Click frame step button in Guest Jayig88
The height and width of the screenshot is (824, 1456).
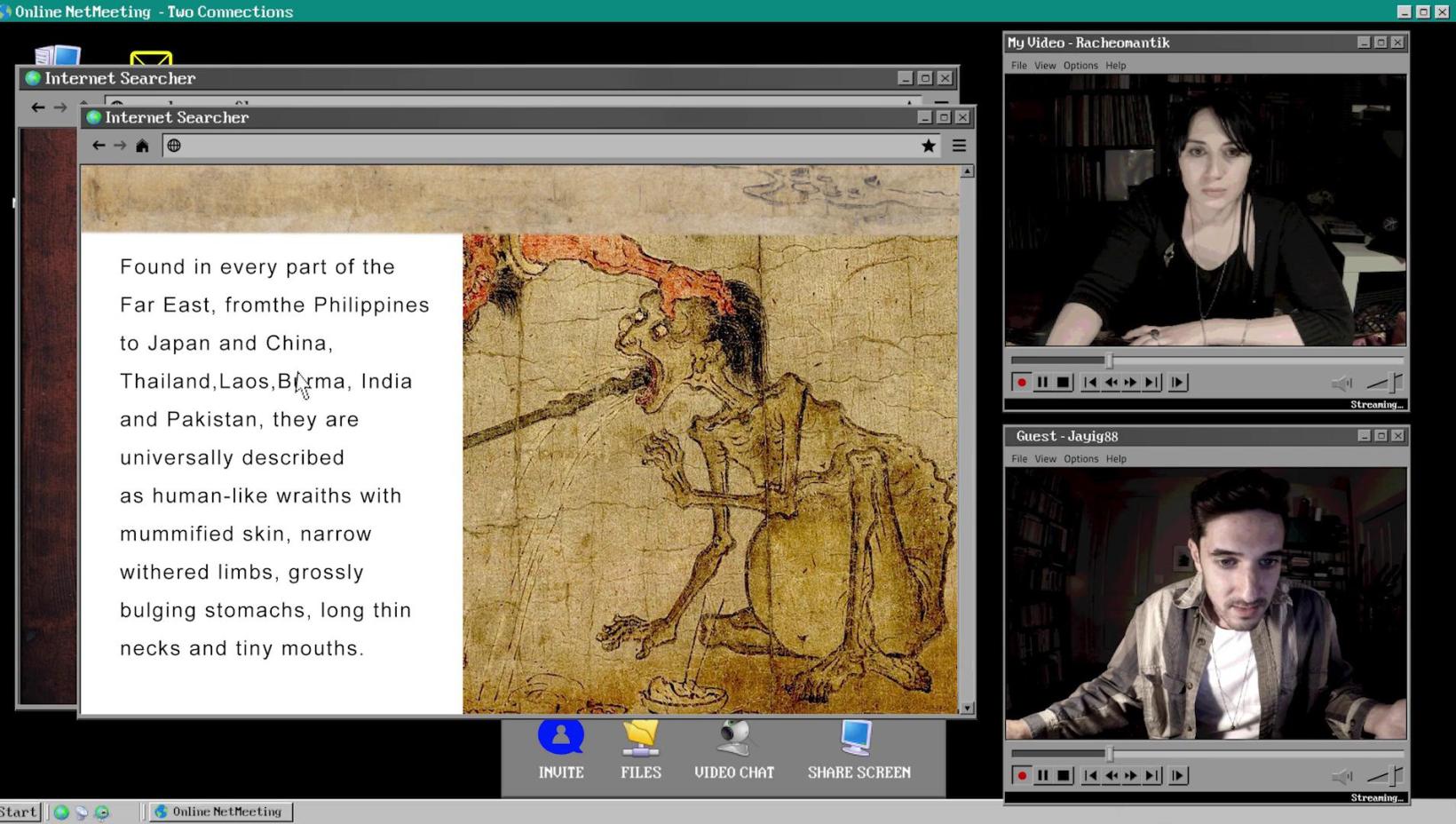(1178, 776)
